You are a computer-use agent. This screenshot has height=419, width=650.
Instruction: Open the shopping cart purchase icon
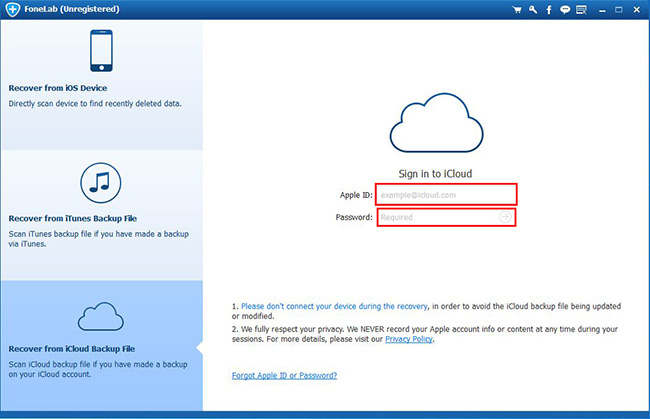coord(517,10)
